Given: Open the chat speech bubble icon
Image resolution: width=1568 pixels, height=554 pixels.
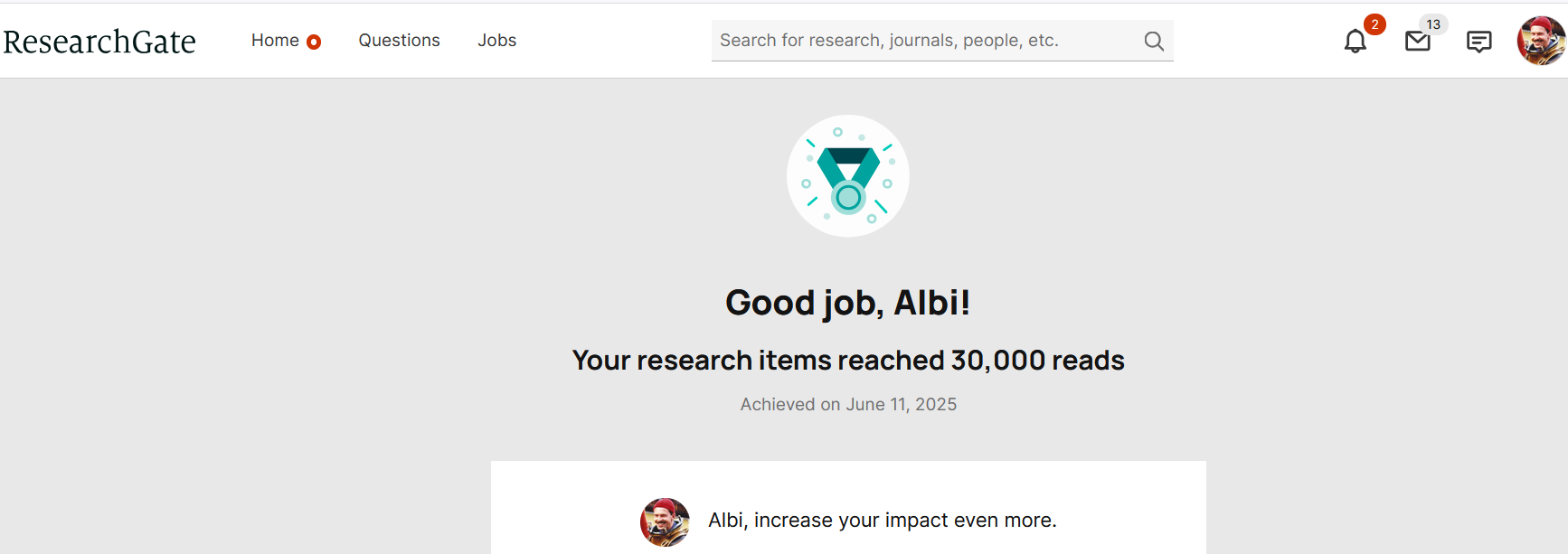Looking at the screenshot, I should click(1478, 42).
